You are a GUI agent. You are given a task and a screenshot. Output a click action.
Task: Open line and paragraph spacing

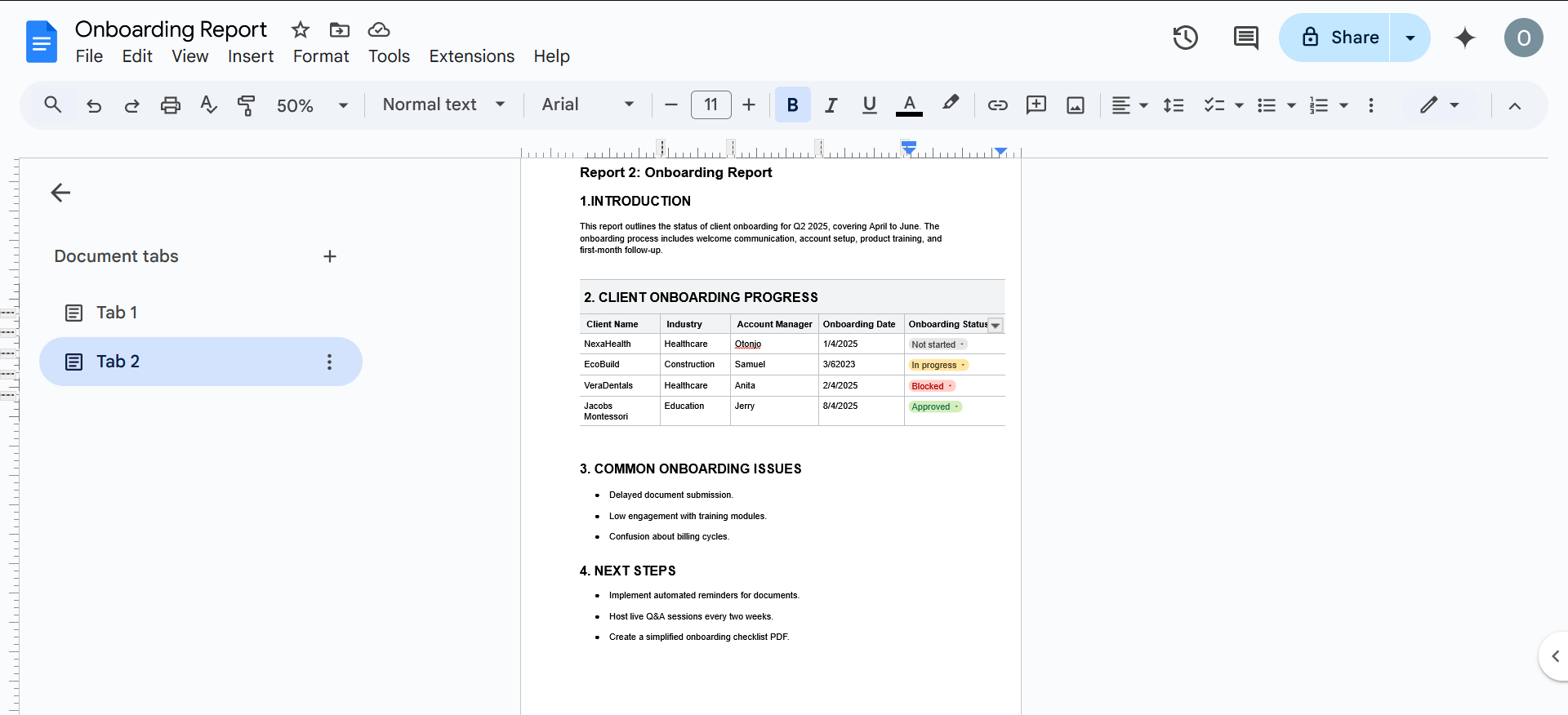pyautogui.click(x=1174, y=104)
